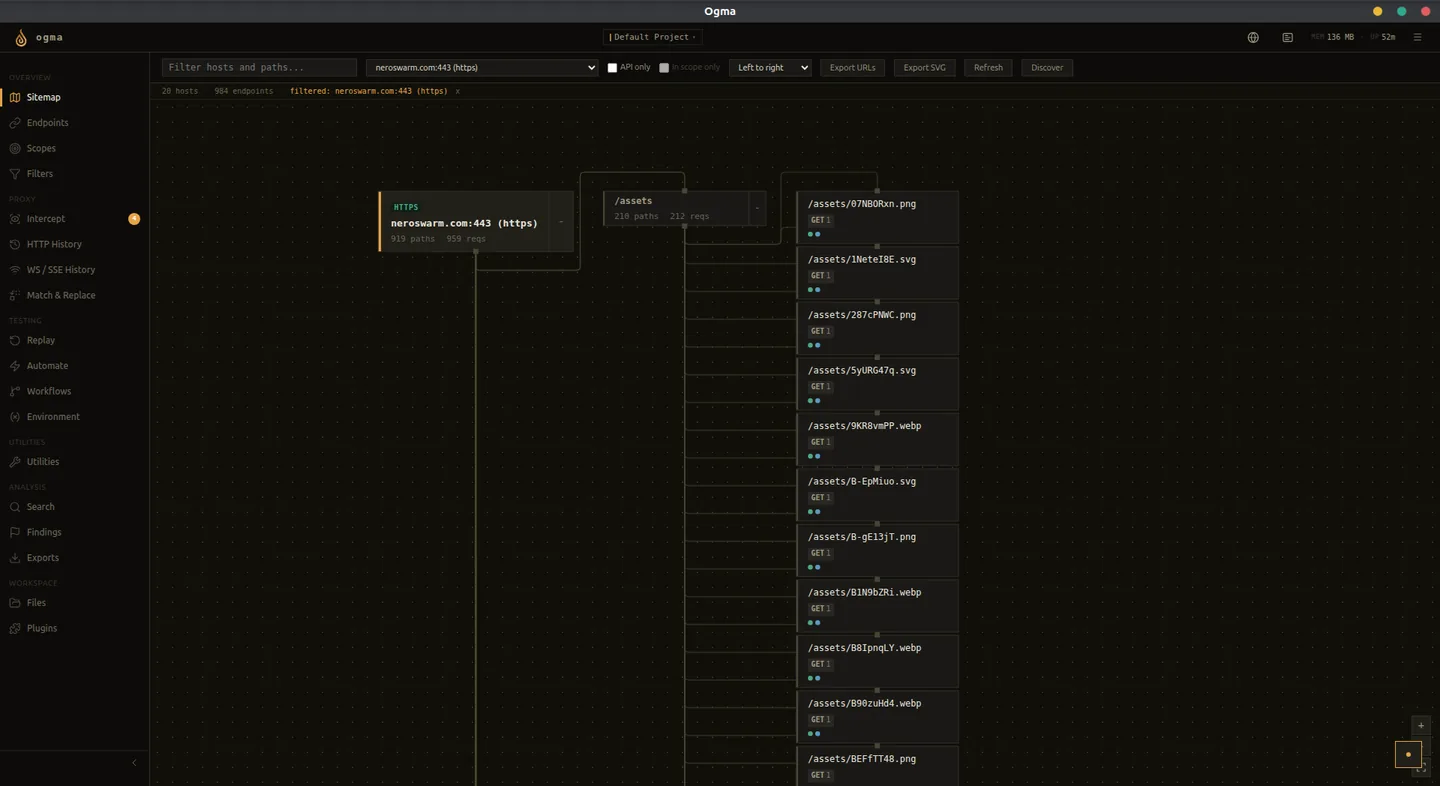Image resolution: width=1440 pixels, height=786 pixels.
Task: Click the Replay circular arrow icon
Action: 15,340
